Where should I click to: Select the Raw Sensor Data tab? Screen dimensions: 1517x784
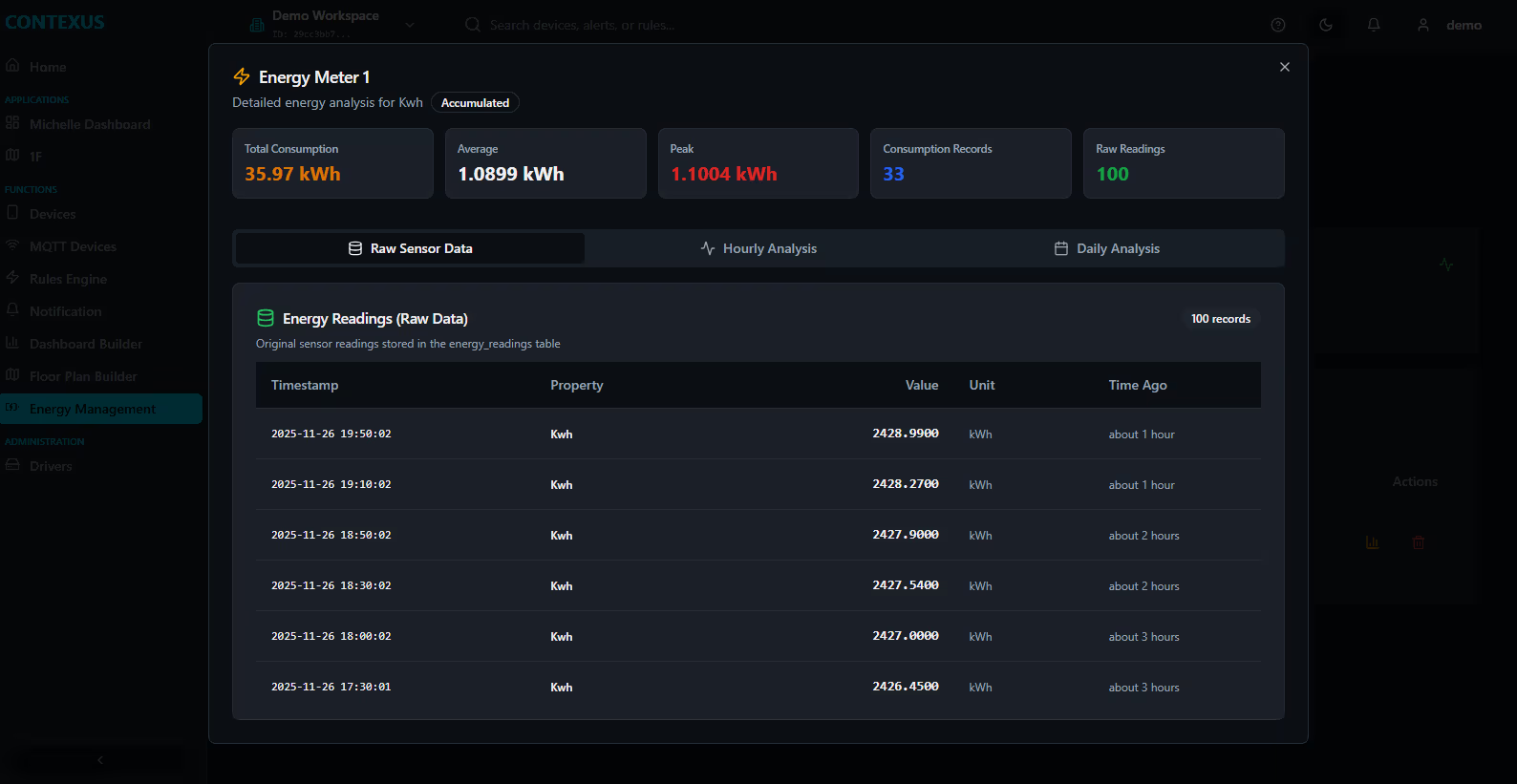tap(410, 248)
